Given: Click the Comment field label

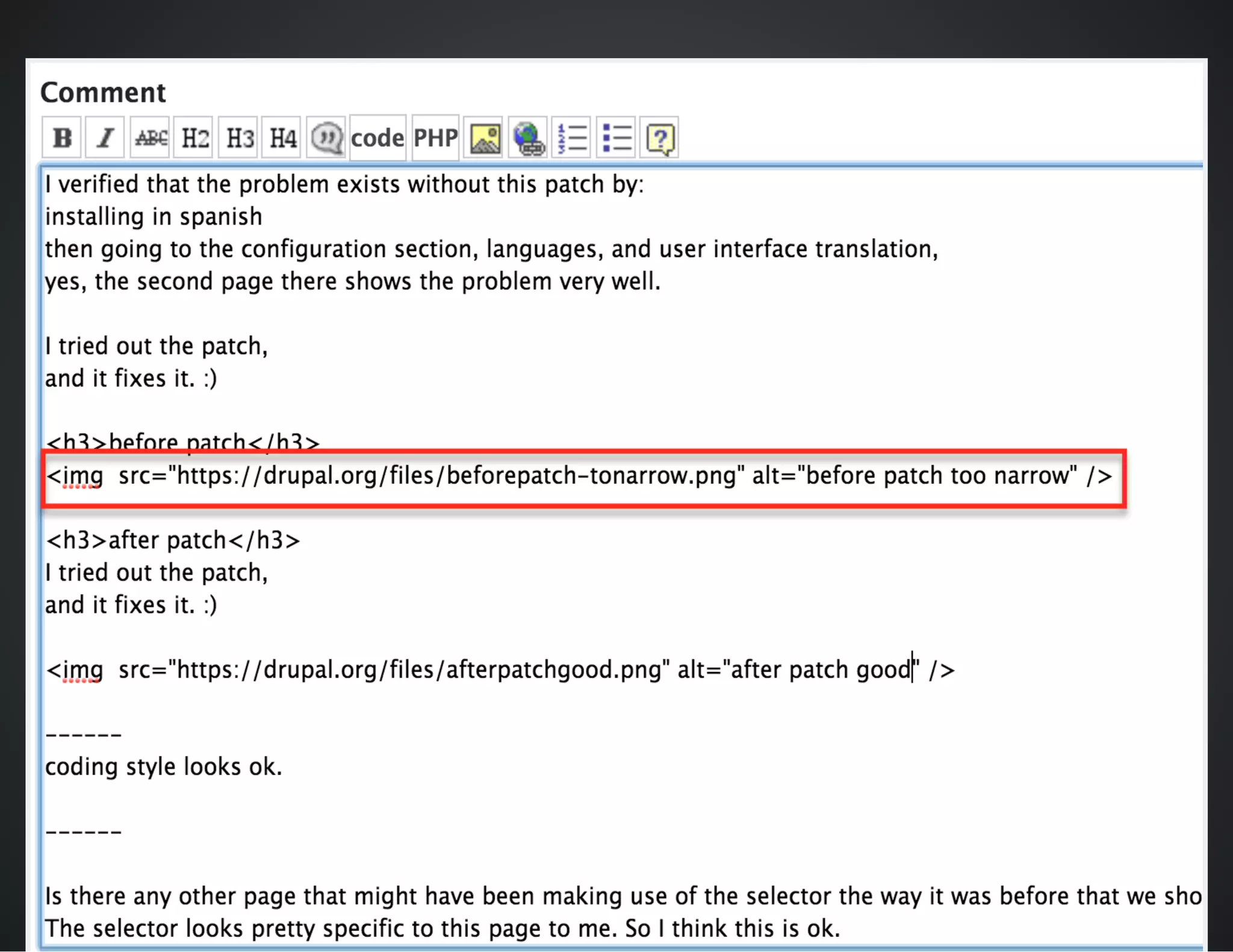Looking at the screenshot, I should pyautogui.click(x=102, y=93).
